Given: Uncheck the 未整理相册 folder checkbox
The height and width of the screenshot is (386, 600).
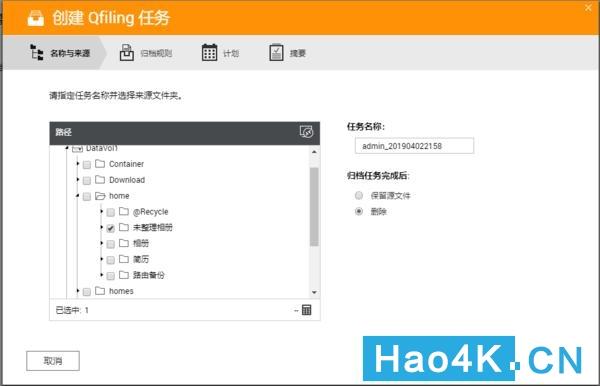Looking at the screenshot, I should pyautogui.click(x=111, y=228).
